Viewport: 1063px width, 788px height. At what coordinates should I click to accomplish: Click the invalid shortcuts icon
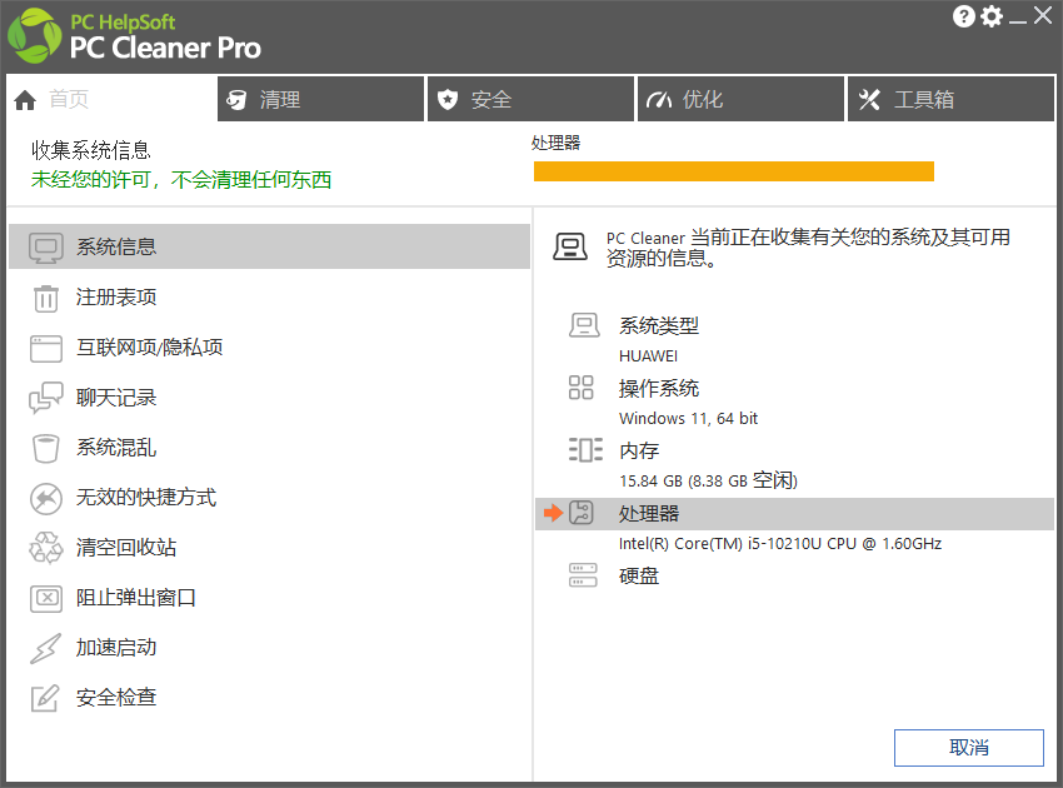(x=46, y=498)
